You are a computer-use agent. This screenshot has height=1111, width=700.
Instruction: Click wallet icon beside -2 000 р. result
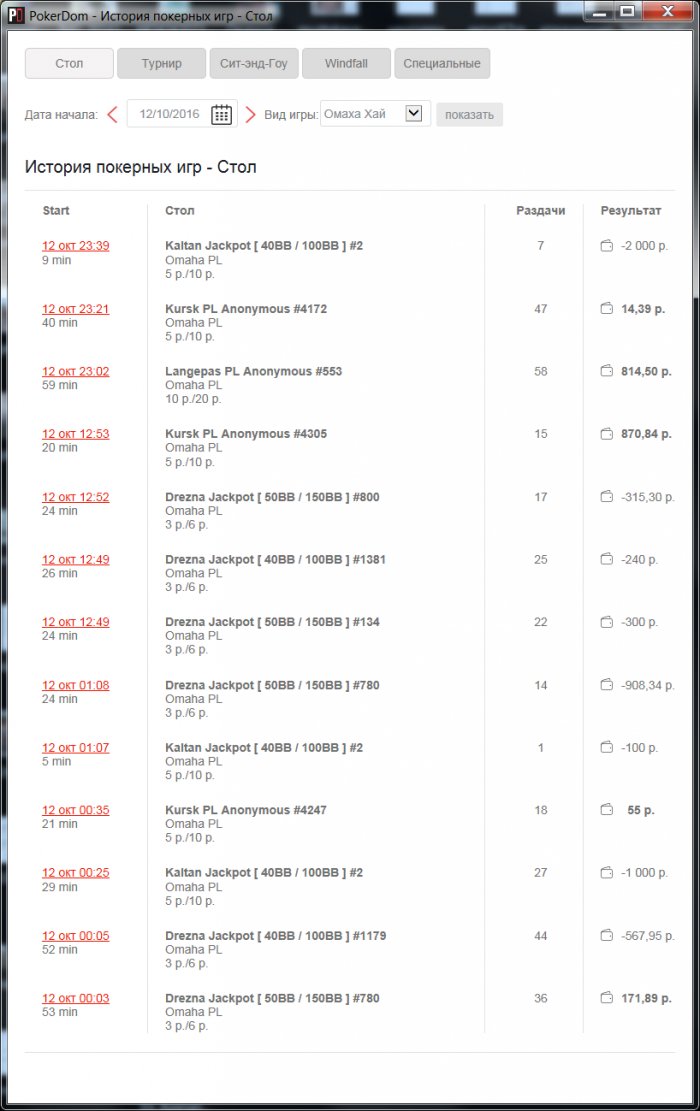(x=606, y=246)
